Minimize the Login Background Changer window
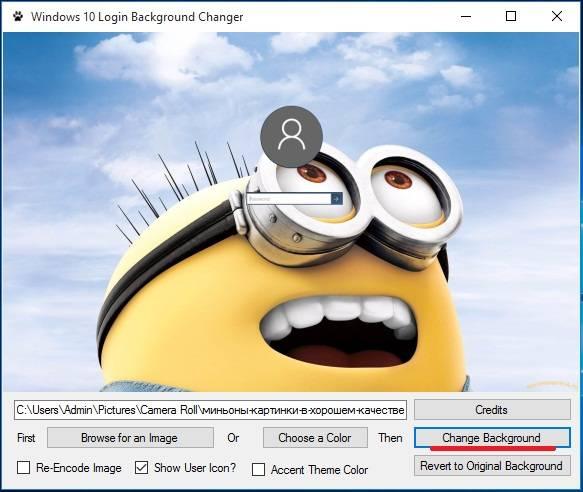583x492 pixels. pyautogui.click(x=466, y=16)
